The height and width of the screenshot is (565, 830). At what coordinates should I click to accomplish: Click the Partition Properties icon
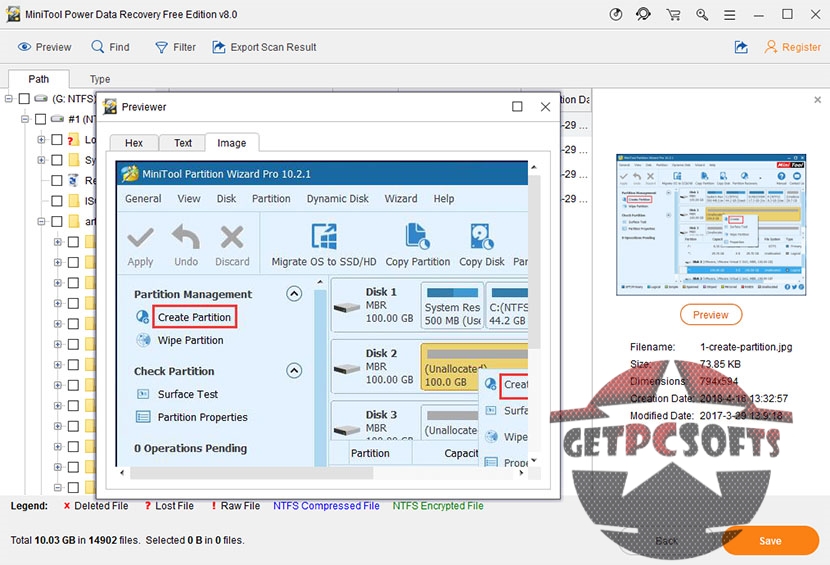tap(143, 417)
